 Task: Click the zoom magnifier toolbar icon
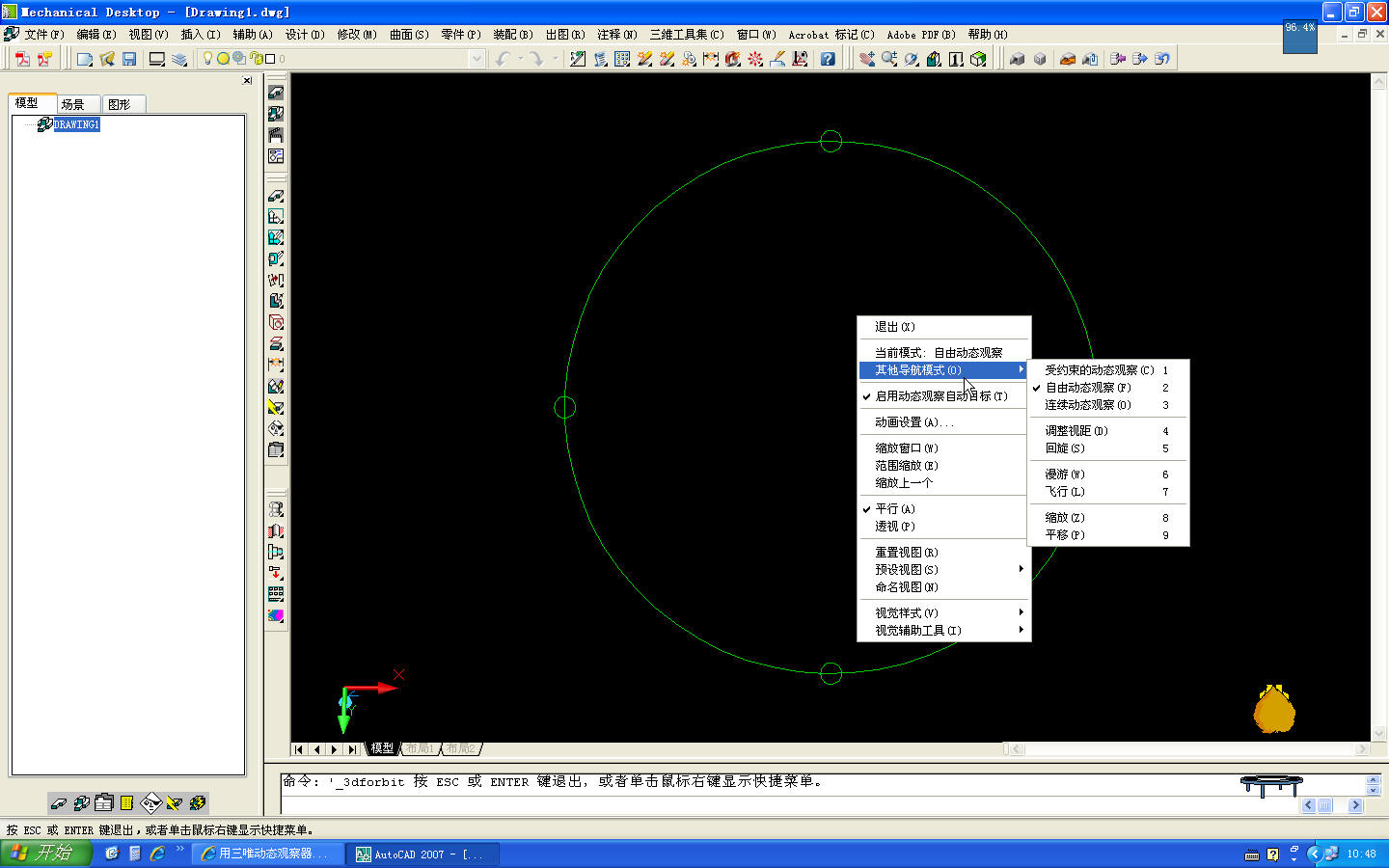[x=889, y=59]
